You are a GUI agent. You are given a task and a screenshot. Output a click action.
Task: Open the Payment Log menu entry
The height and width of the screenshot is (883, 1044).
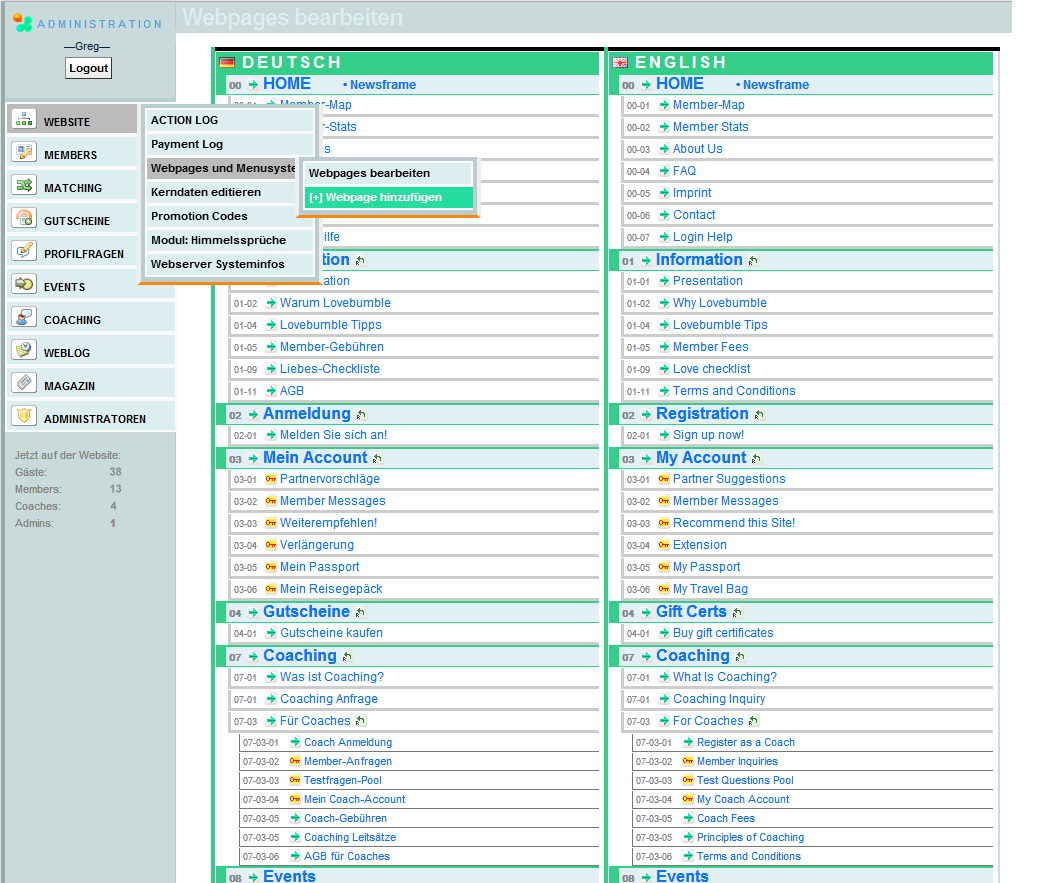[x=187, y=144]
